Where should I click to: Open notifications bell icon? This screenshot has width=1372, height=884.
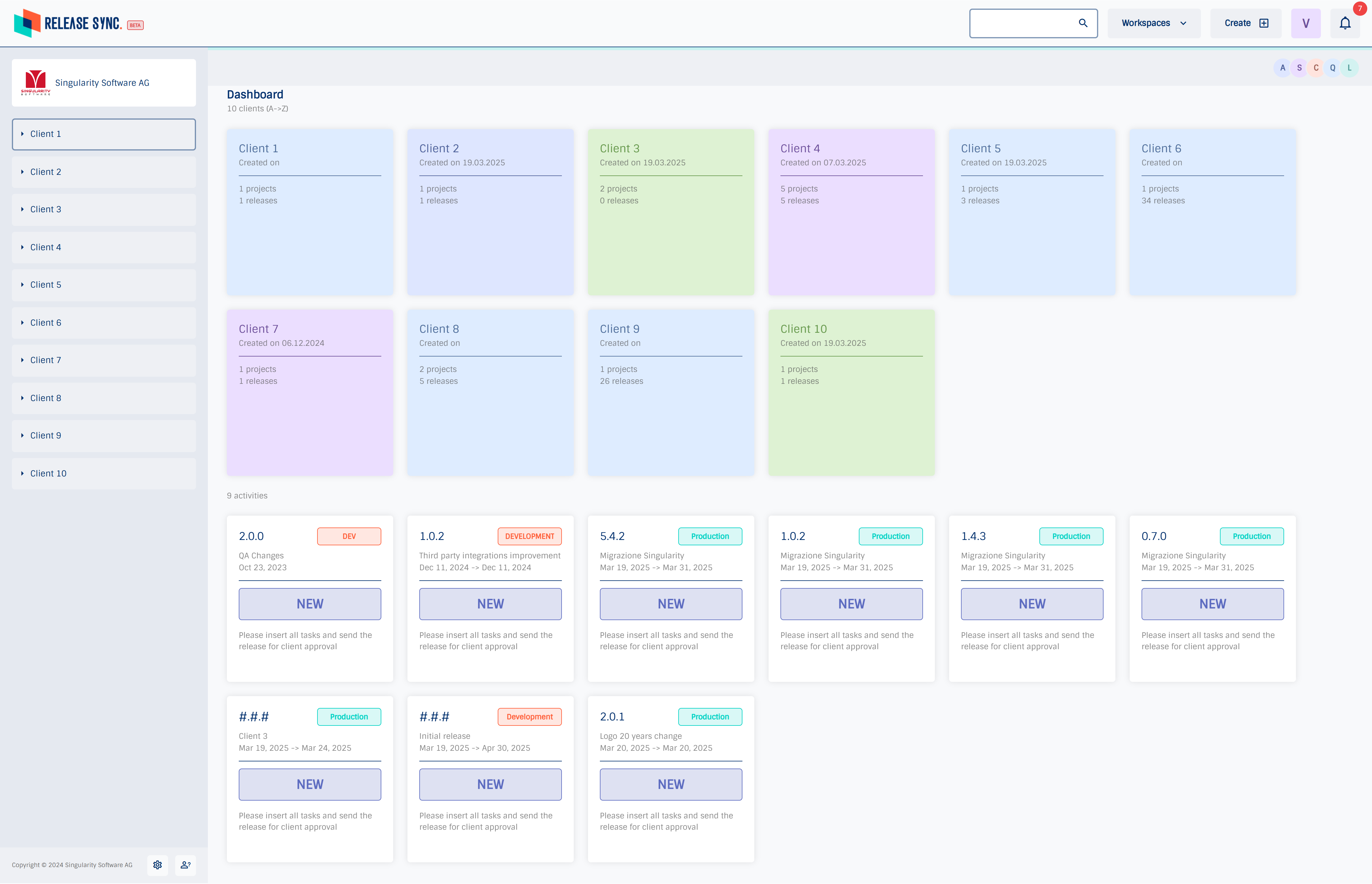[x=1344, y=23]
